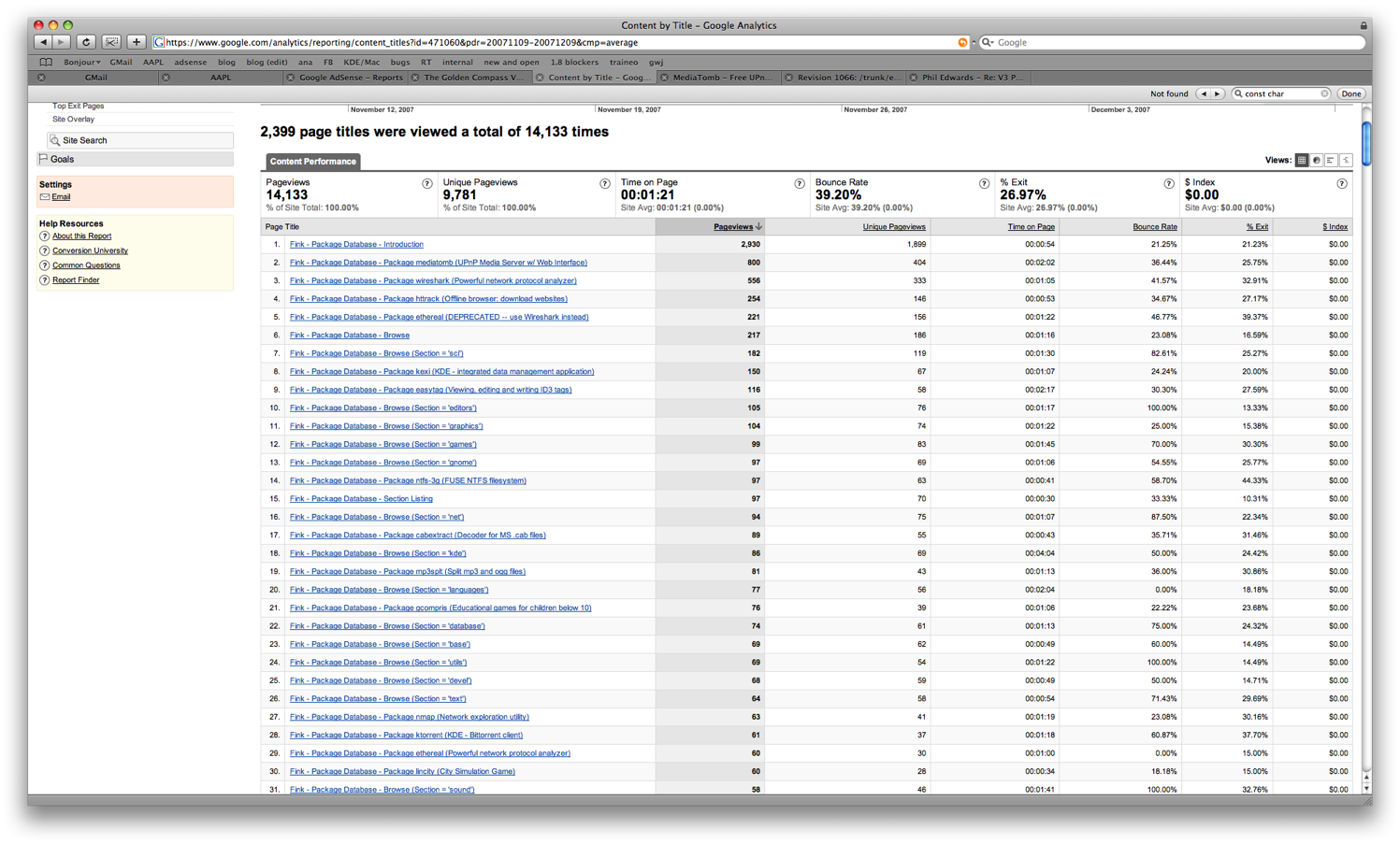
Task: Open the Conversion University help link
Action: tap(90, 250)
